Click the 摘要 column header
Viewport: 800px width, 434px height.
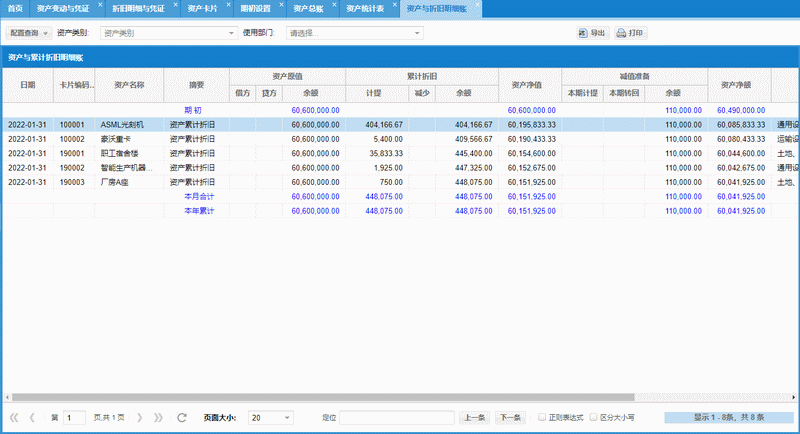coord(196,85)
